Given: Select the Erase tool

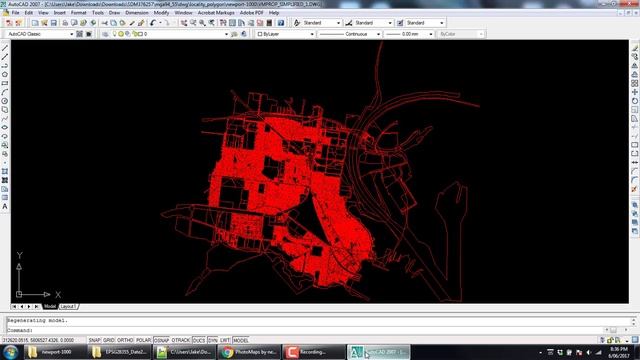Looking at the screenshot, I should 635,48.
